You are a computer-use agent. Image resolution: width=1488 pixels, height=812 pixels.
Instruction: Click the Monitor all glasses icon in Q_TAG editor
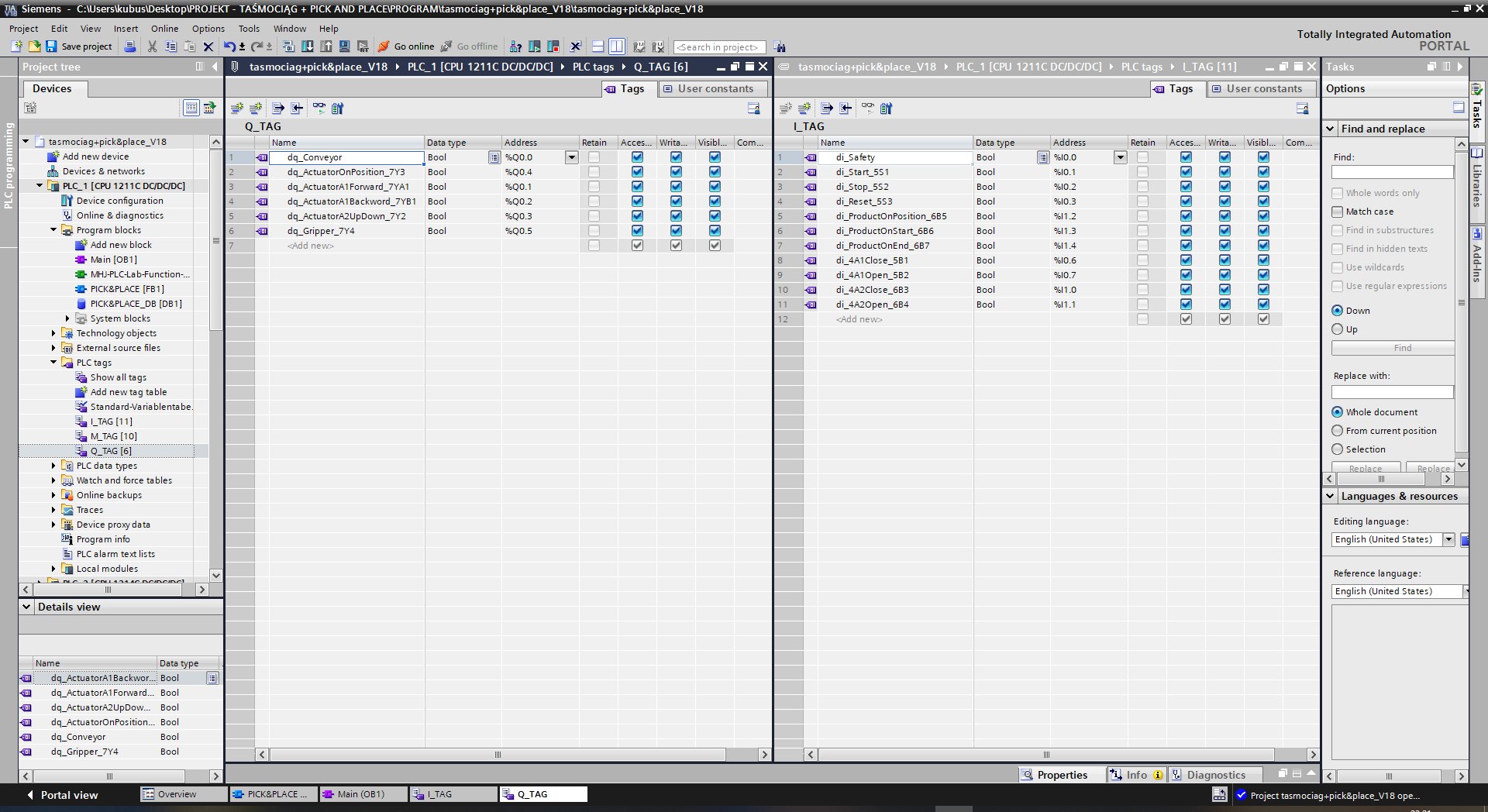click(319, 108)
